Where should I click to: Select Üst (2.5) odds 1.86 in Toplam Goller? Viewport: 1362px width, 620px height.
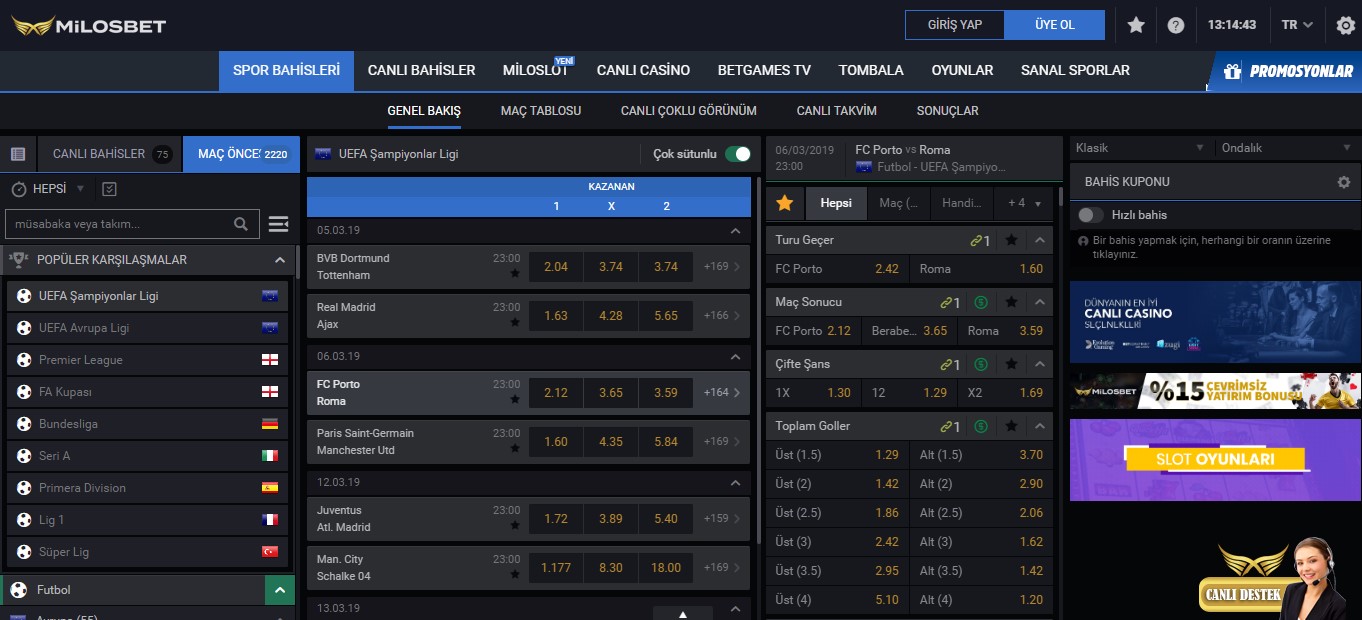pyautogui.click(x=838, y=513)
